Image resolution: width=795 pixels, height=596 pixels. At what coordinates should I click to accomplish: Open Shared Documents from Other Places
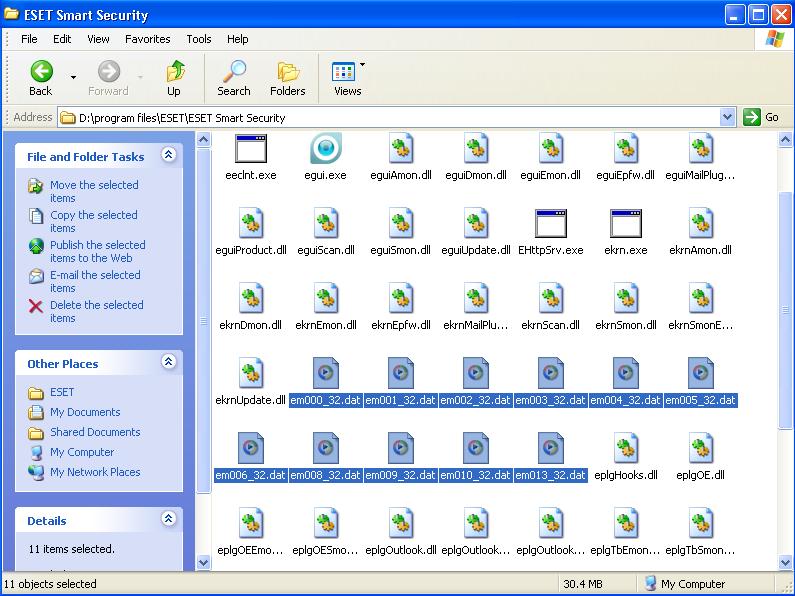tap(95, 432)
